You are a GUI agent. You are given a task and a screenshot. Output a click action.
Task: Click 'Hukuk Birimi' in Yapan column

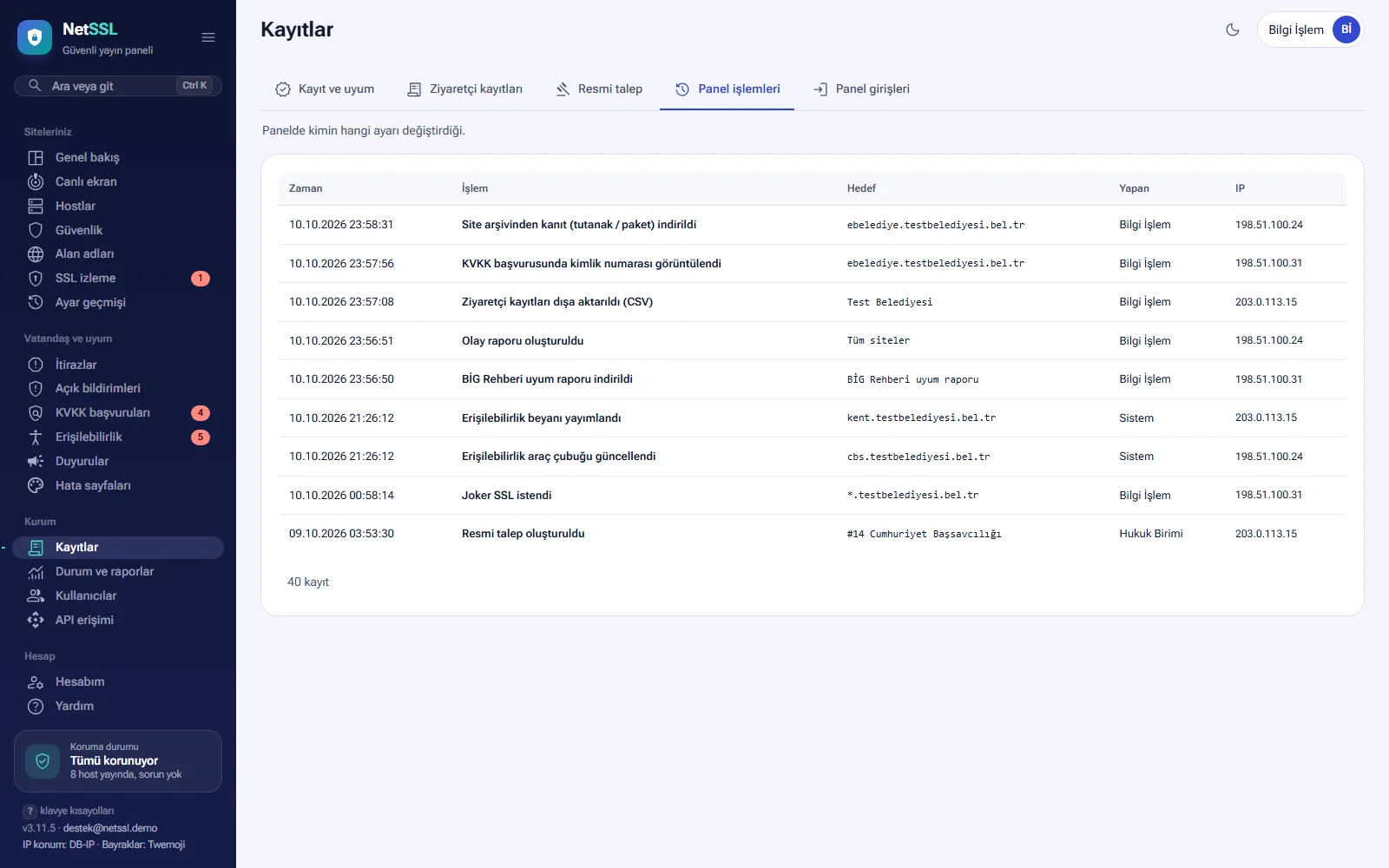[x=1151, y=534]
